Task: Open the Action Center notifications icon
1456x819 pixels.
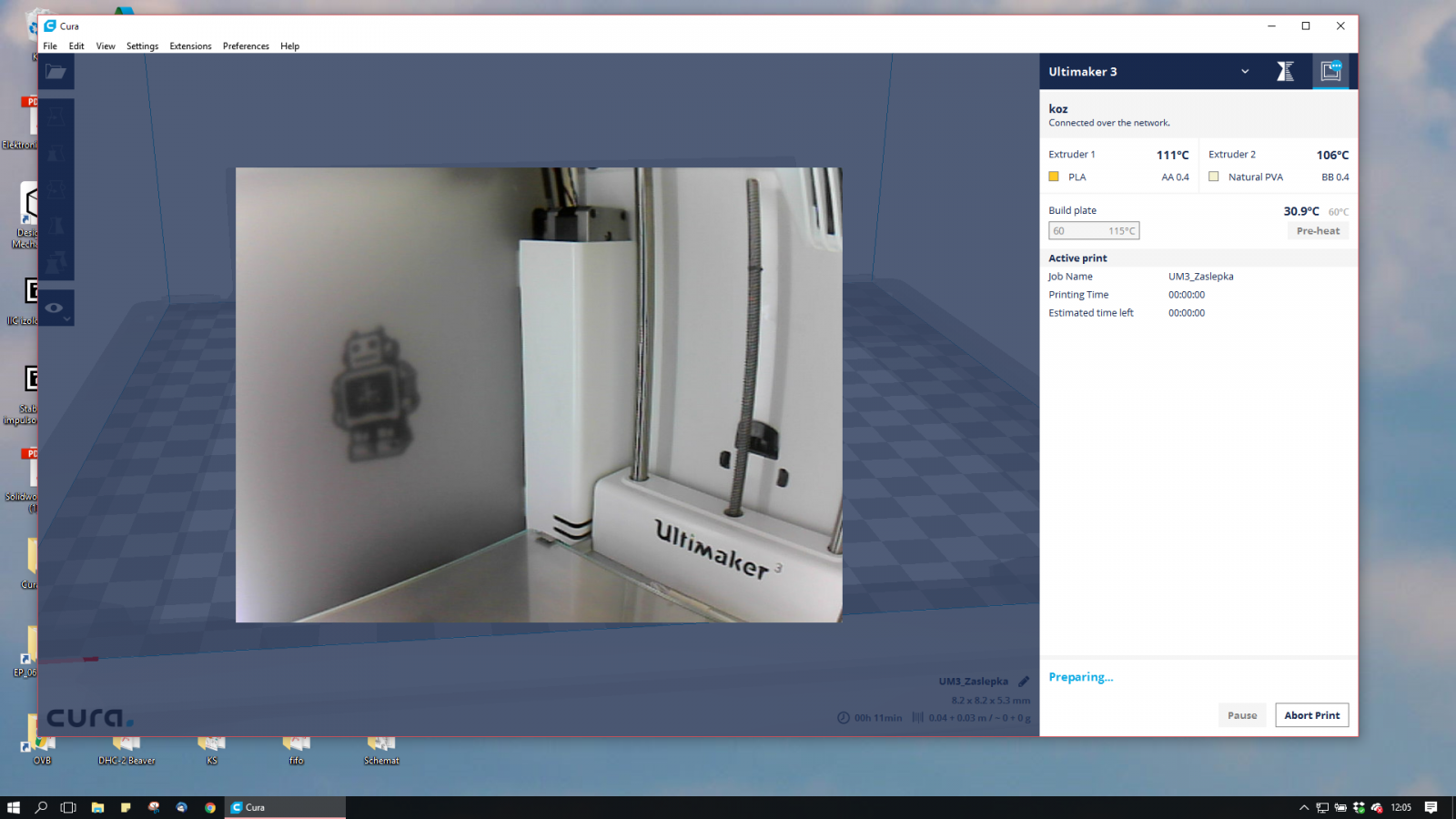Action: click(1431, 807)
